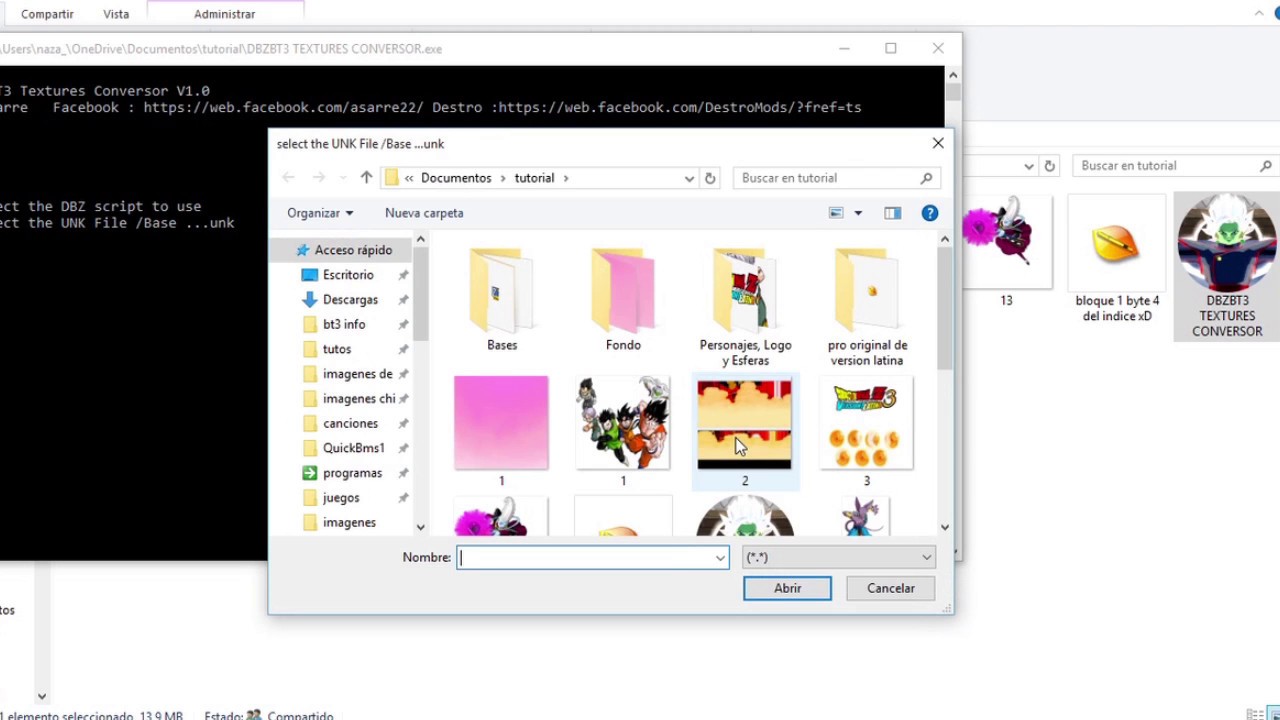The image size is (1280, 720).
Task: Select the pink gradient file named 1
Action: coord(501,431)
